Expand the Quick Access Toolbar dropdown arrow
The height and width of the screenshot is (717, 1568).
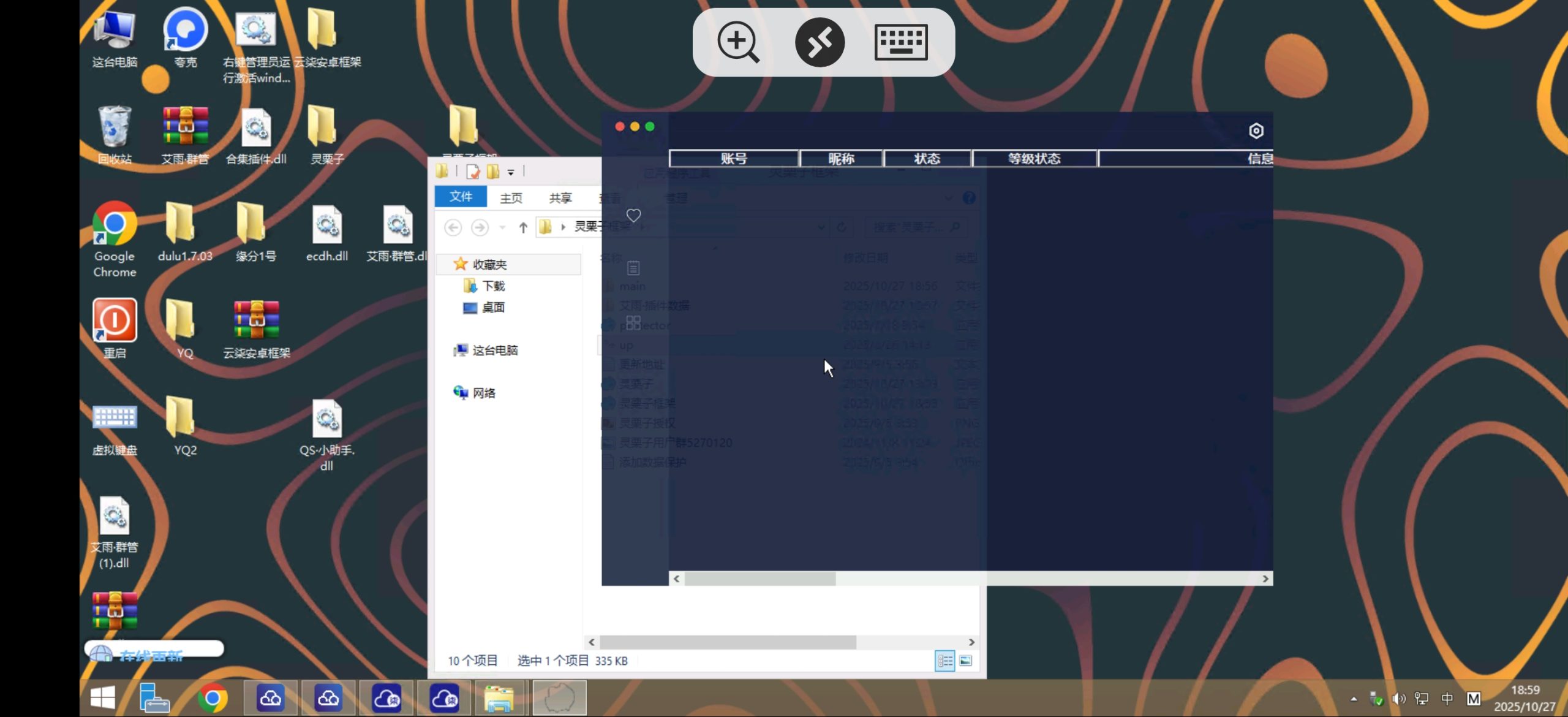[x=511, y=172]
